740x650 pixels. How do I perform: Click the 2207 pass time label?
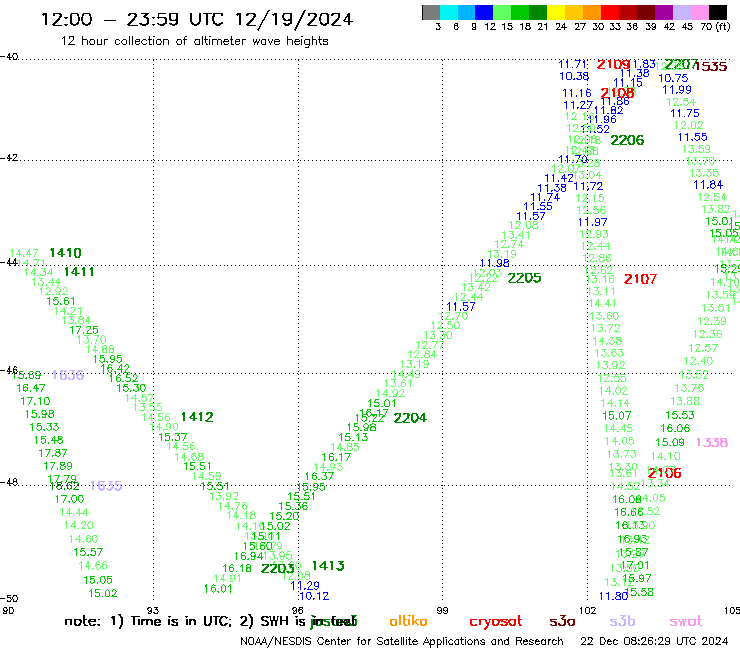[x=681, y=64]
